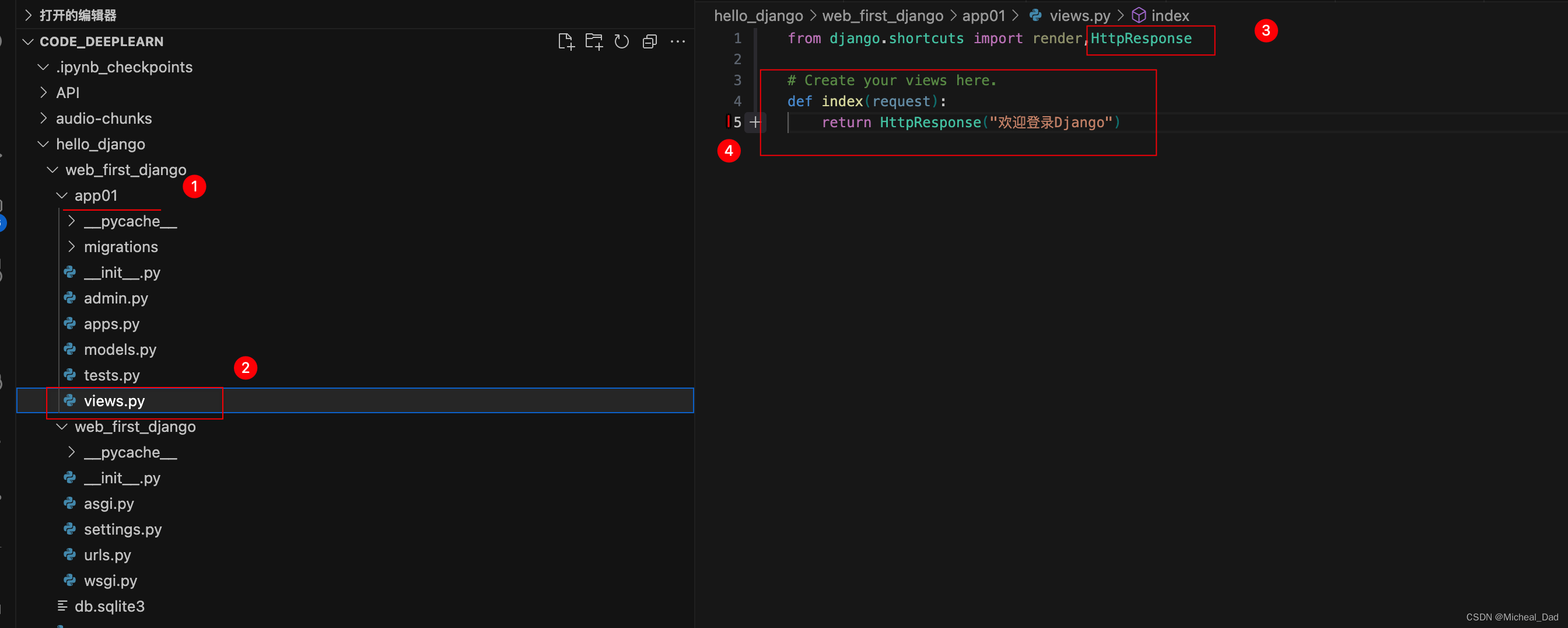1568x628 pixels.
Task: Open the More Actions ellipsis in Explorer
Action: [678, 41]
